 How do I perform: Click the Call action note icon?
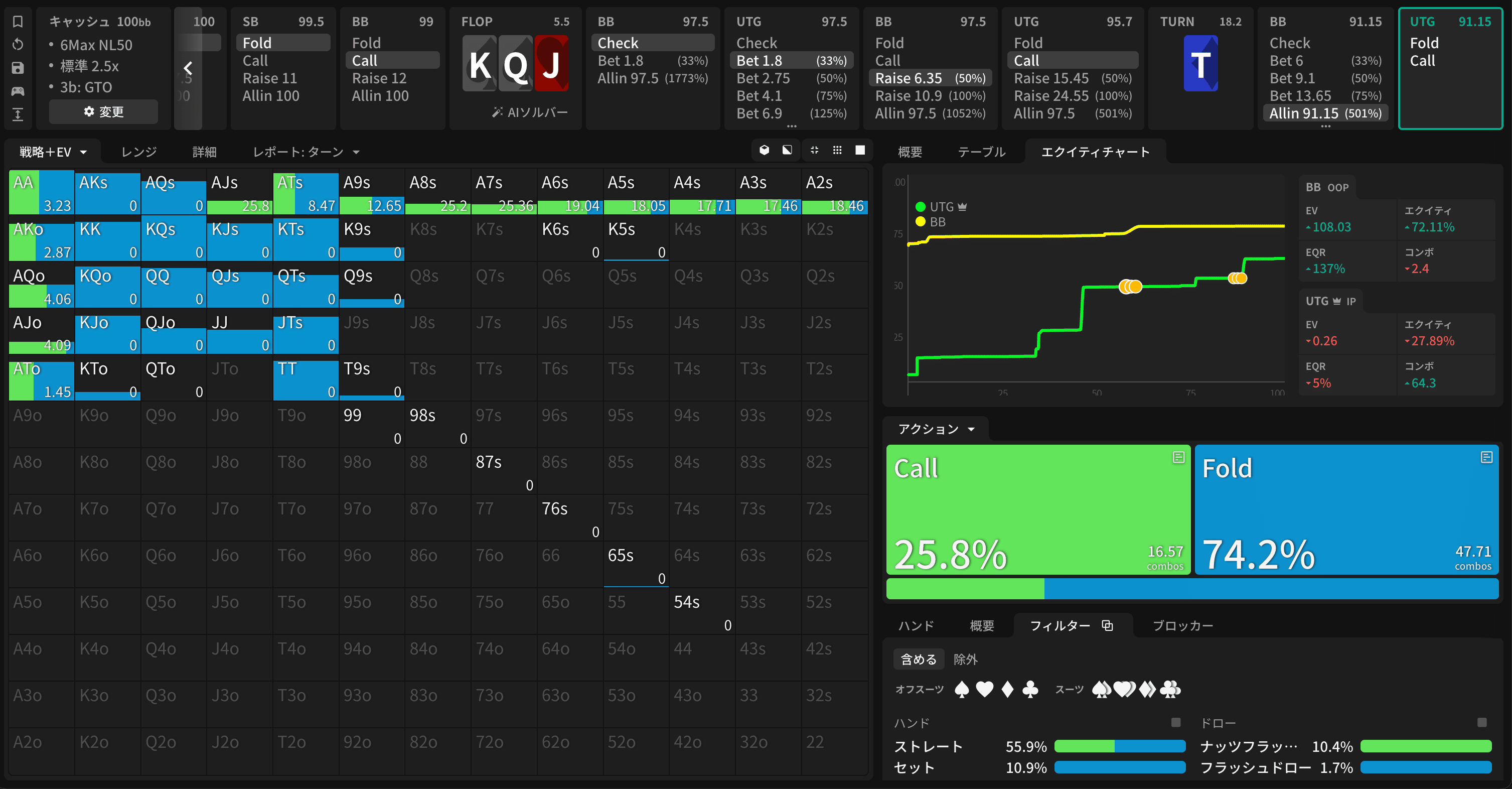coord(1178,457)
